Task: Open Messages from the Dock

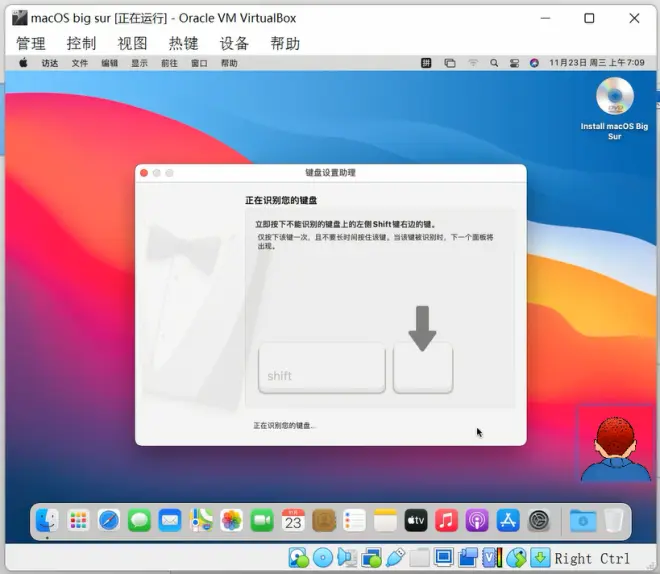Action: click(139, 521)
